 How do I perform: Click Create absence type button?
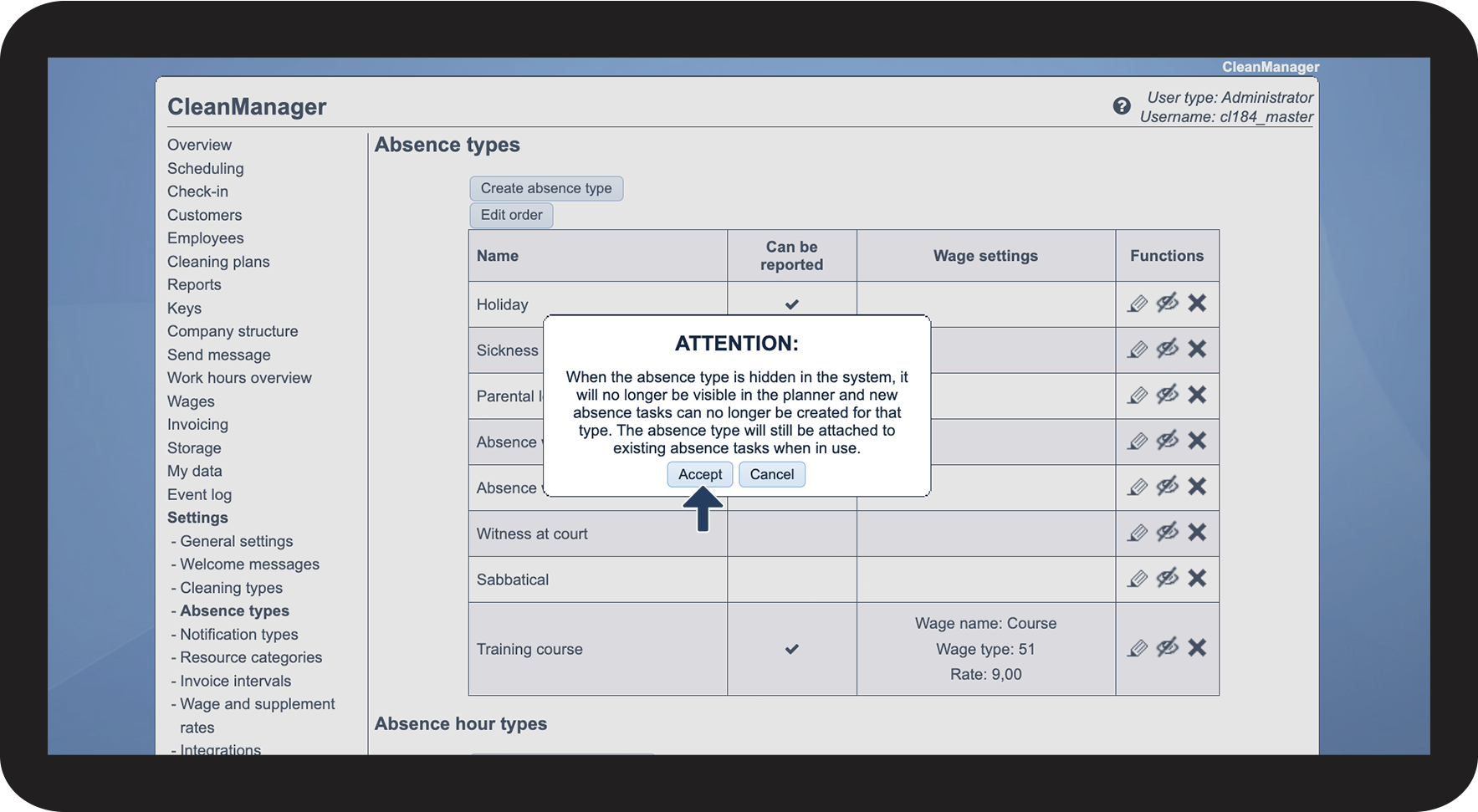(546, 188)
